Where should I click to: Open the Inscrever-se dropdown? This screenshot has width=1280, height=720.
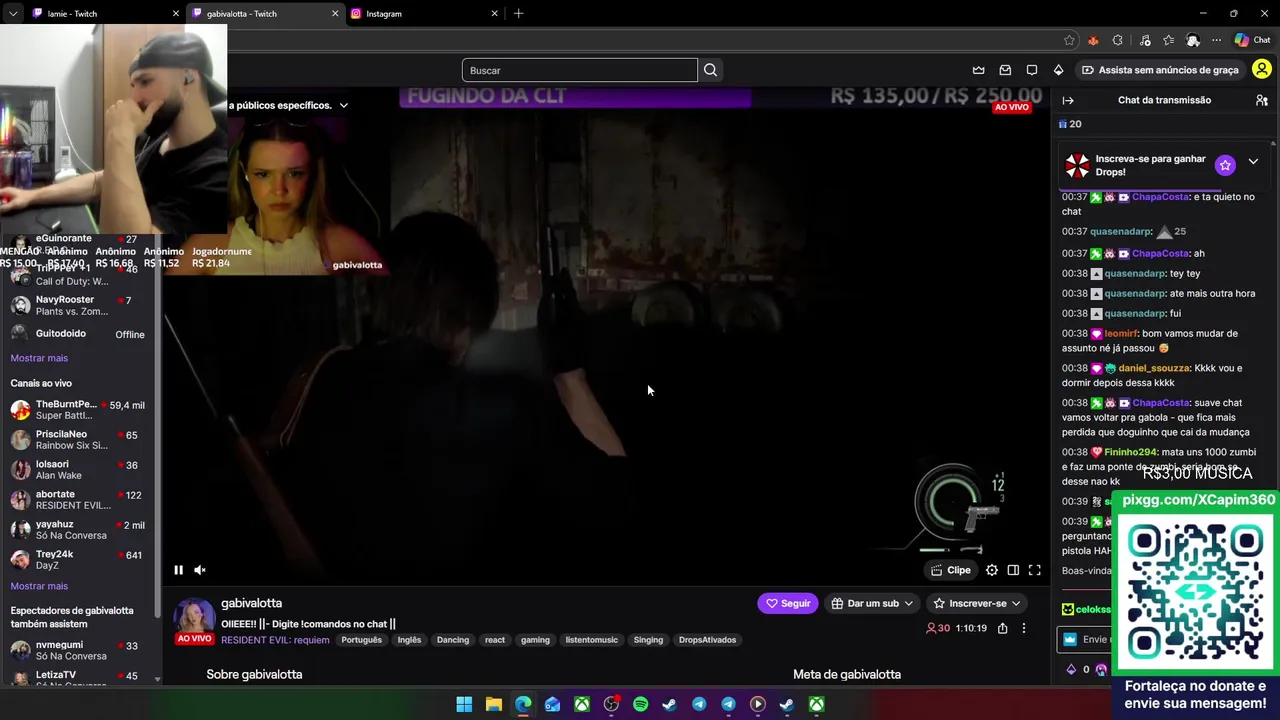976,603
